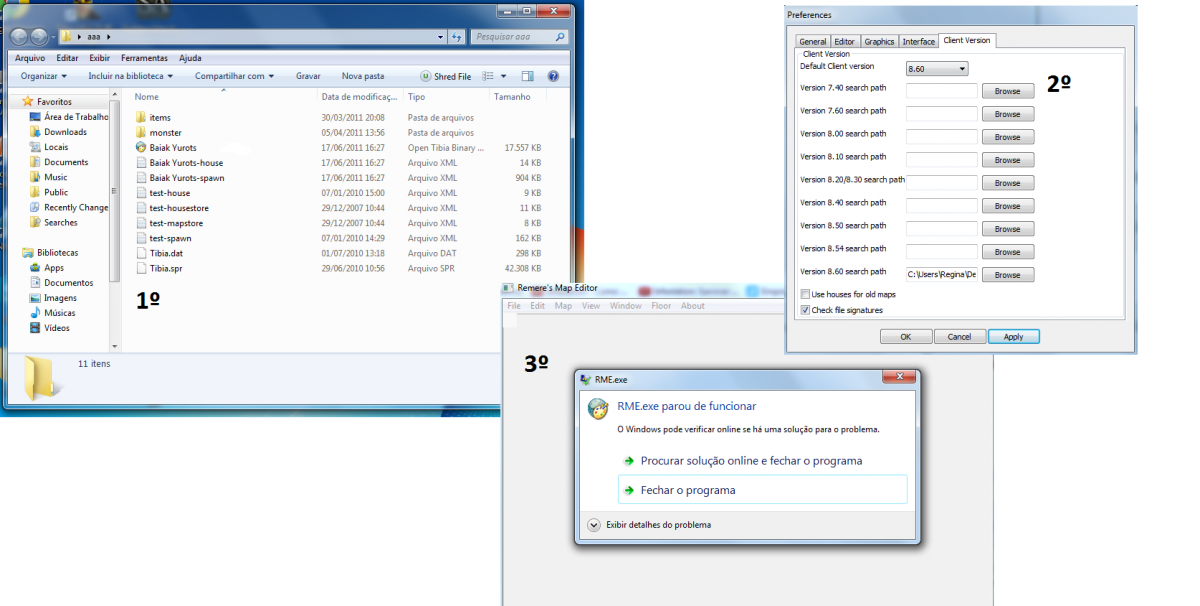This screenshot has width=1200, height=606.
Task: Browse for Version 8.60 search path
Action: (x=1008, y=275)
